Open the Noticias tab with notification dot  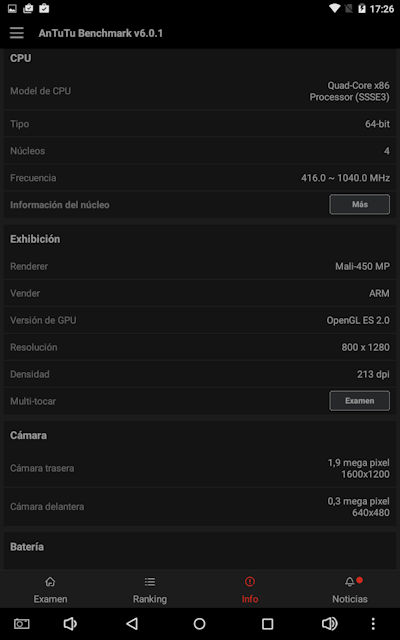(x=350, y=590)
